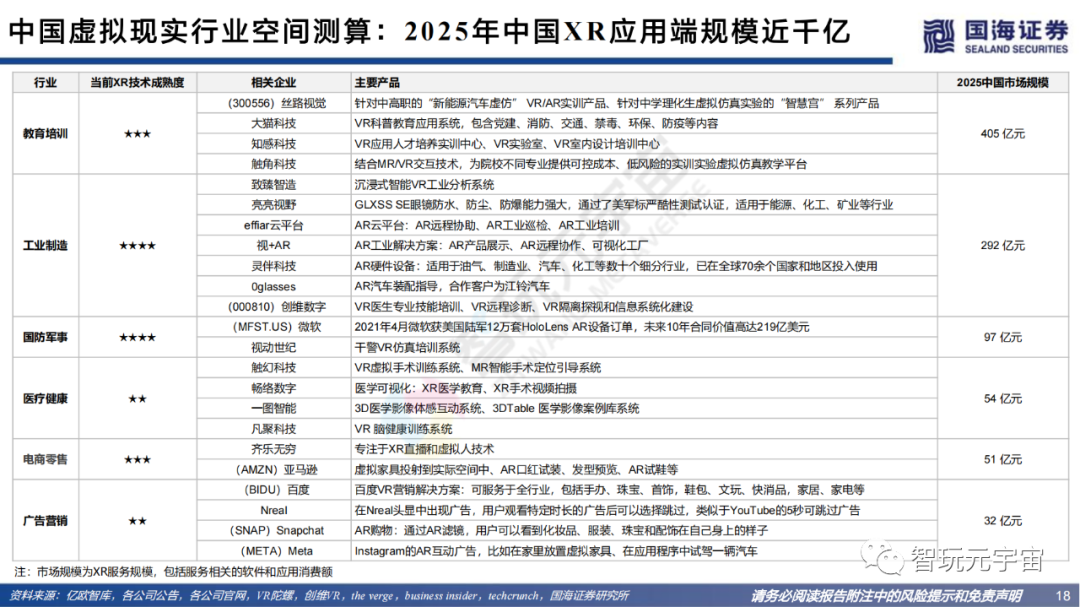Click the (SNAP) Snapchat company cell
This screenshot has width=1080, height=607.
(273, 531)
